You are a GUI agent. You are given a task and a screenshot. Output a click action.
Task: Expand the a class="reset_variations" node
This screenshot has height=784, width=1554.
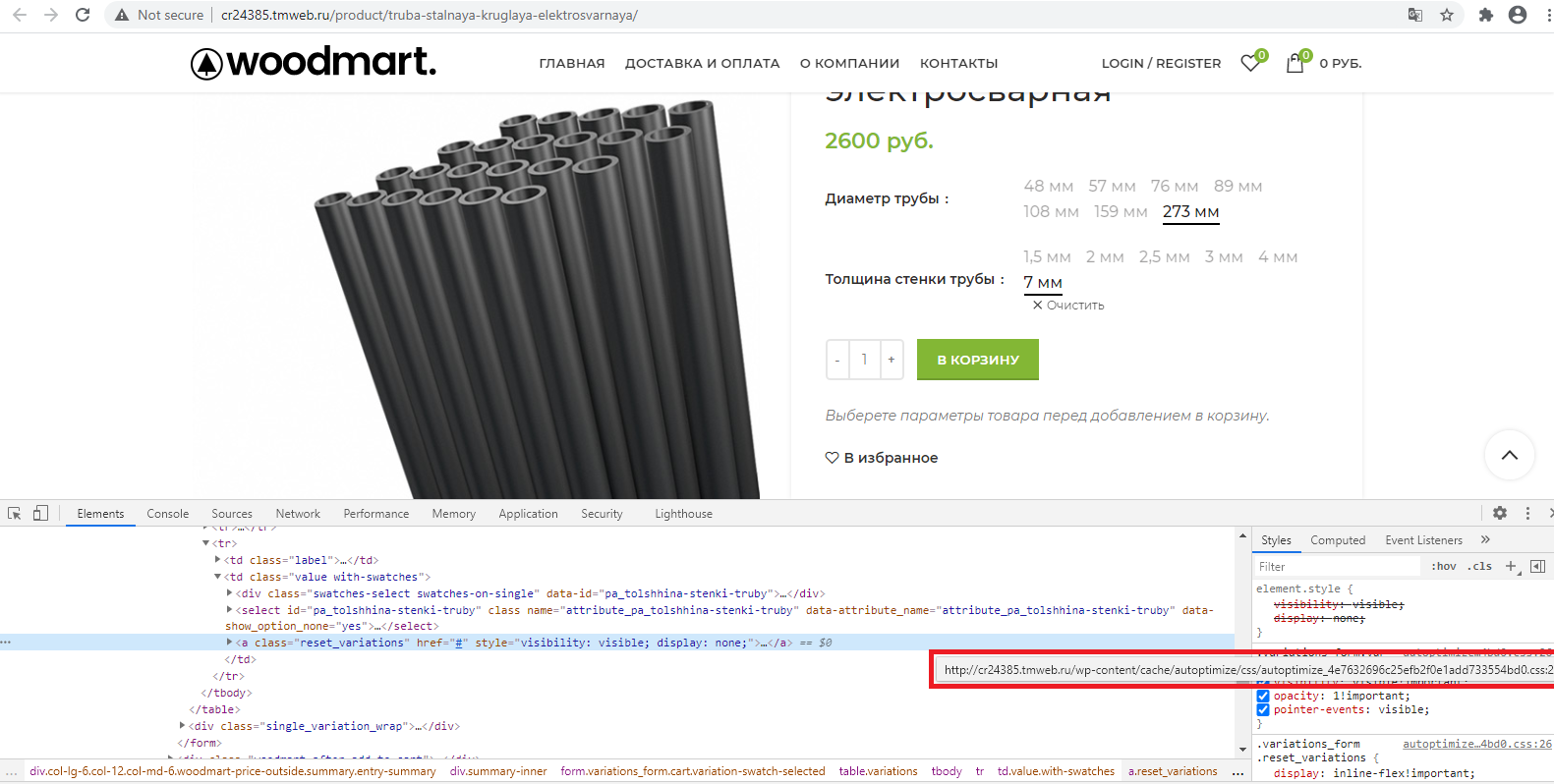coord(230,643)
